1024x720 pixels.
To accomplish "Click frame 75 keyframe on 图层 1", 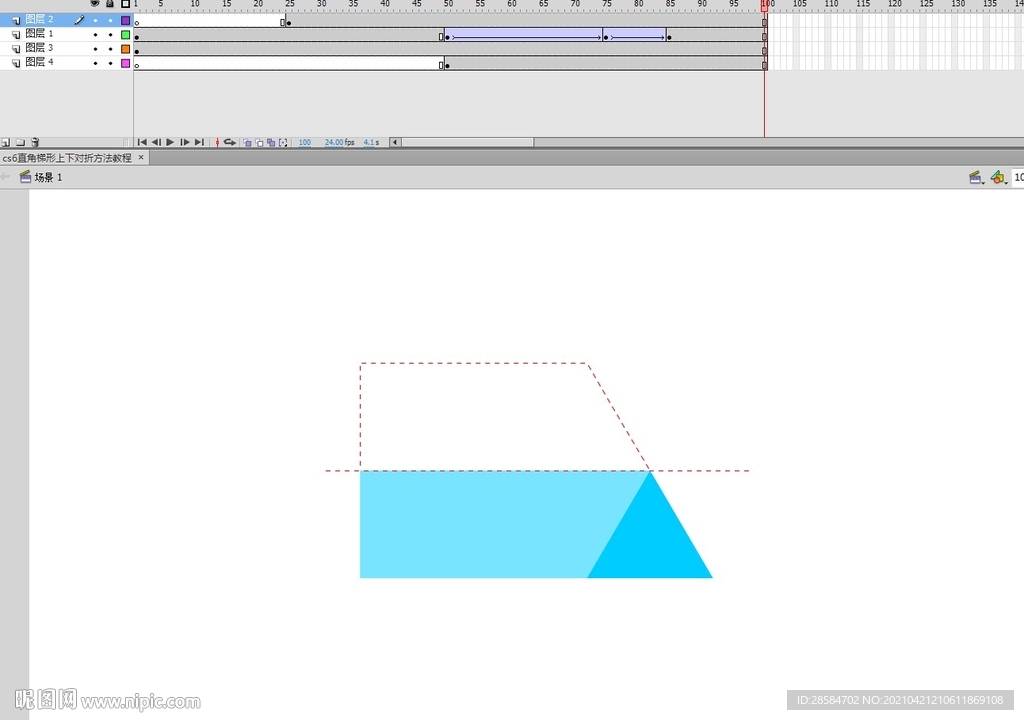I will [x=606, y=36].
